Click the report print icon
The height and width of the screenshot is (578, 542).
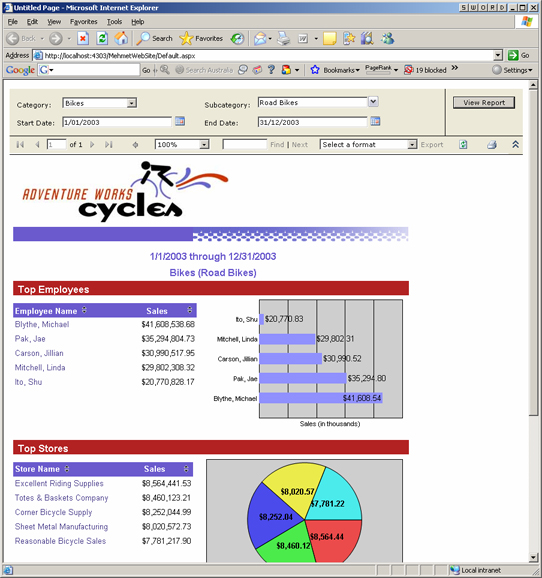coord(492,144)
